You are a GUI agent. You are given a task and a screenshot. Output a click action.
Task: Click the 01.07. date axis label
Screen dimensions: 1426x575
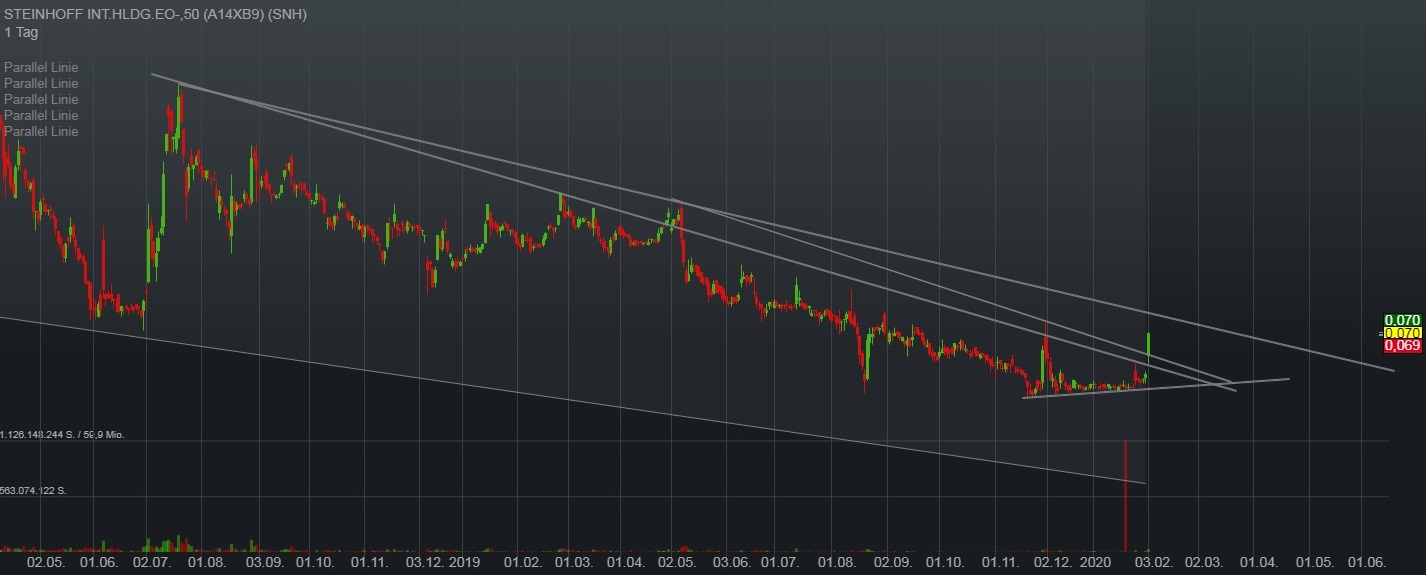click(780, 564)
